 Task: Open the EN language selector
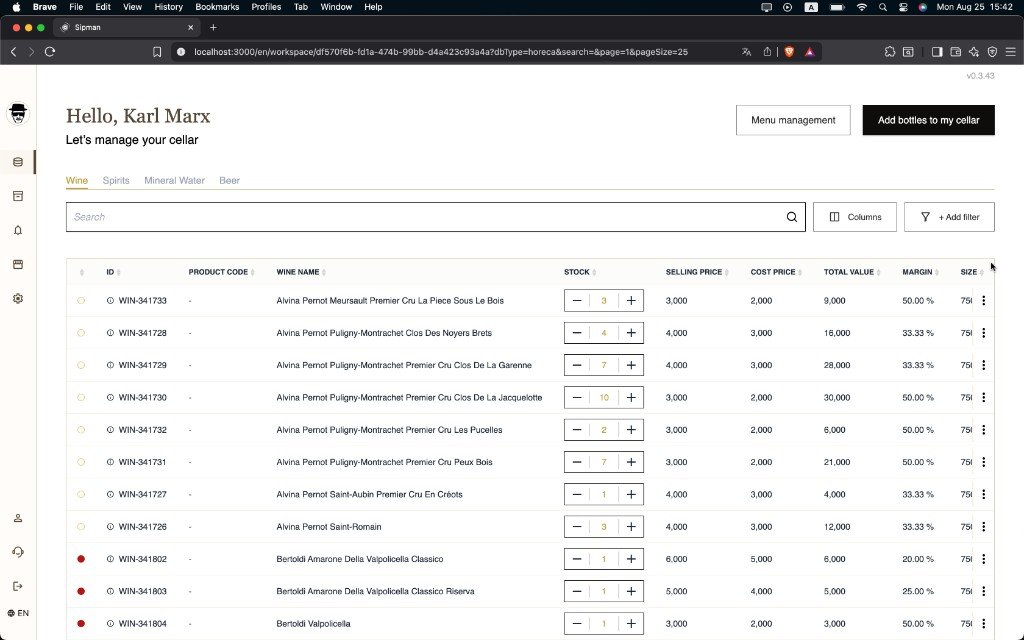tap(18, 613)
